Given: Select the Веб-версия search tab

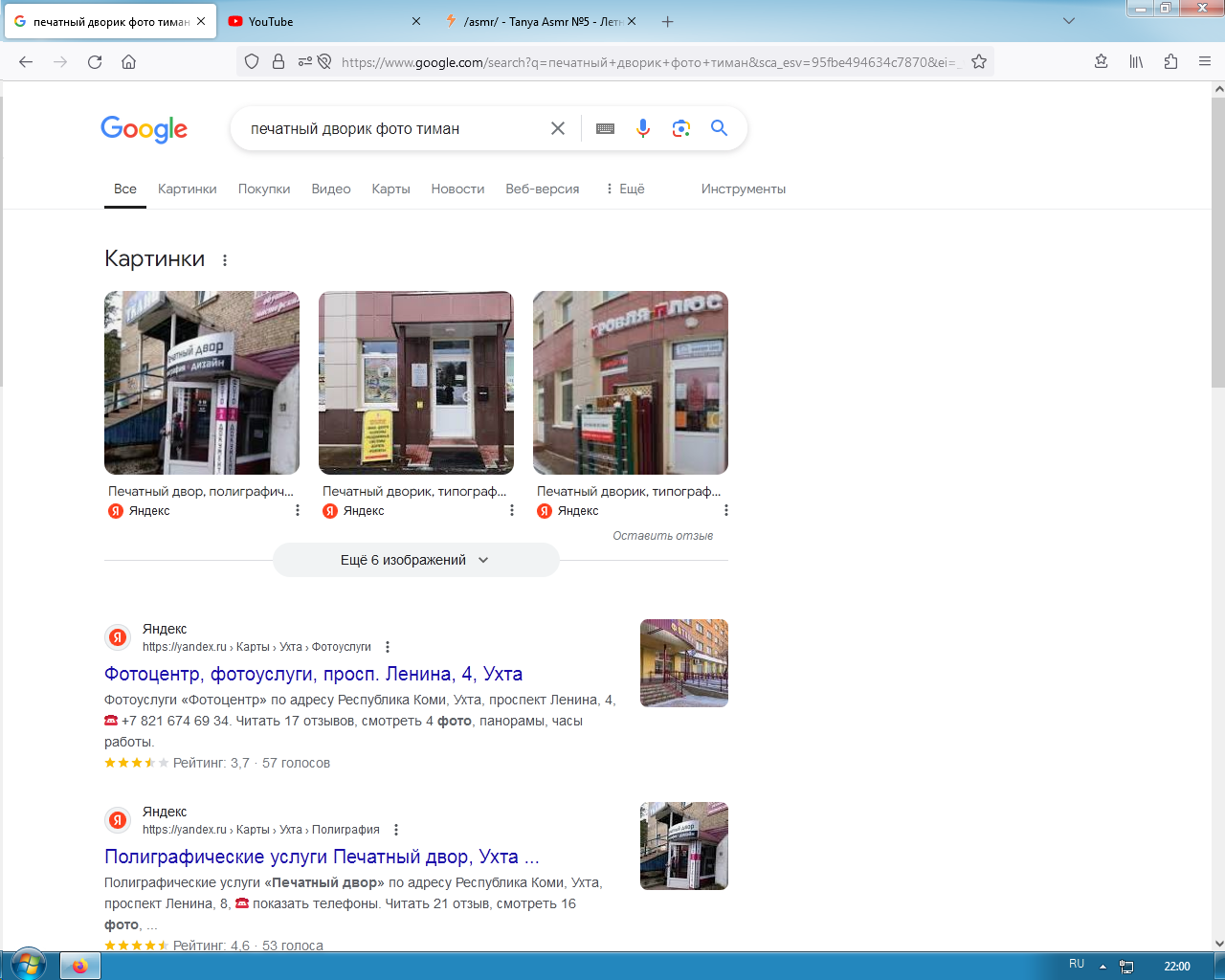Looking at the screenshot, I should (543, 189).
